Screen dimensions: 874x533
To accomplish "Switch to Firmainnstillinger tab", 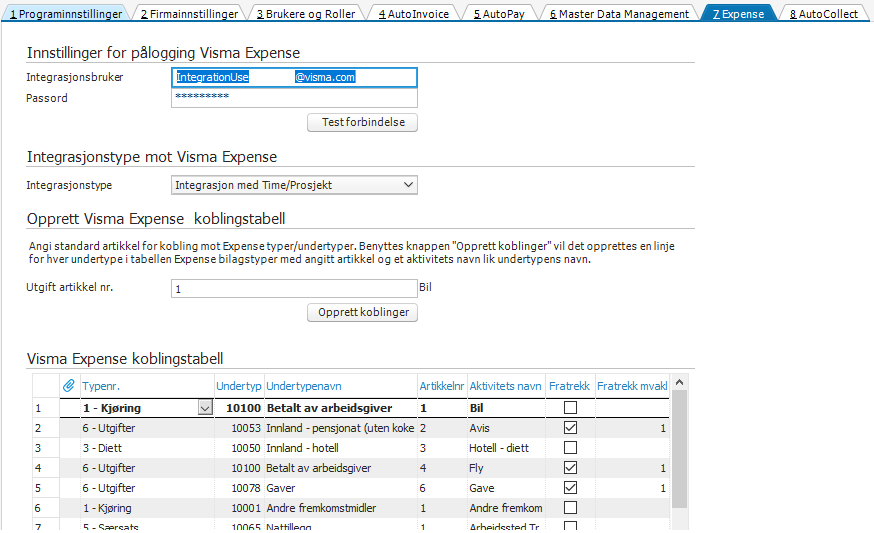I will pyautogui.click(x=189, y=13).
